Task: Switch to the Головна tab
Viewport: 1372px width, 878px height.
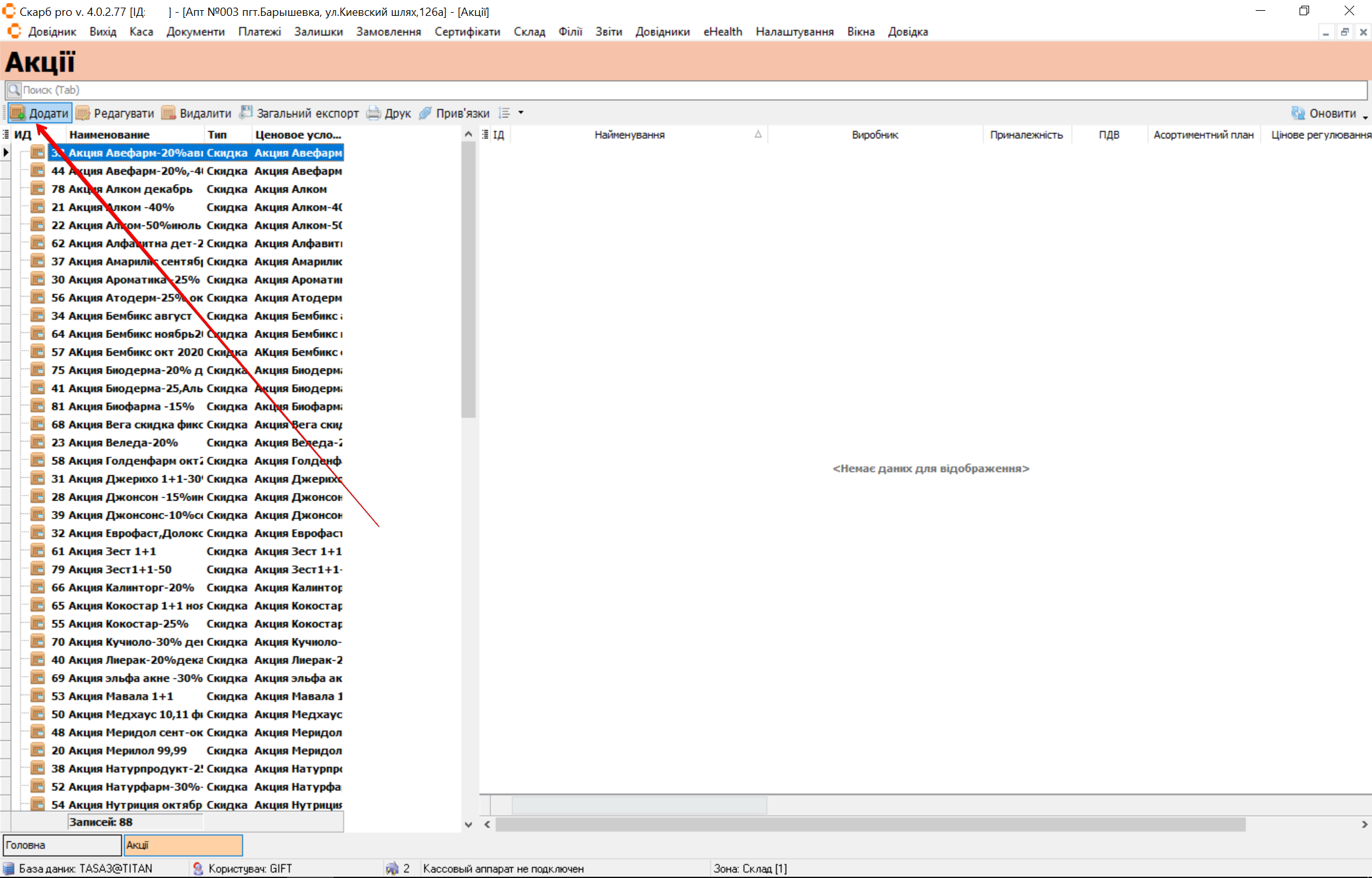Action: [x=62, y=845]
